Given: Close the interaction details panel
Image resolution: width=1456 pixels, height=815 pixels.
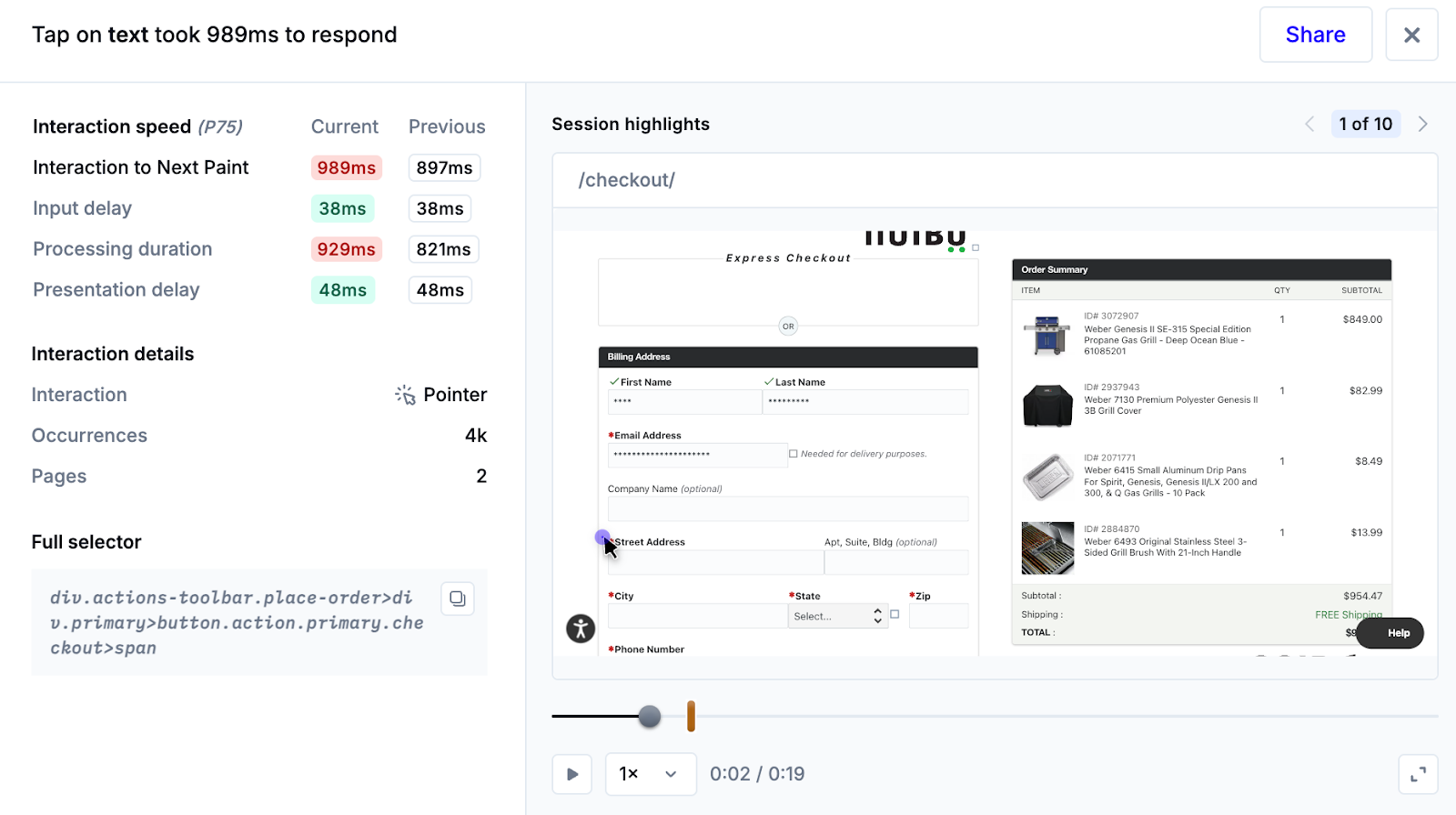Looking at the screenshot, I should tap(1411, 35).
